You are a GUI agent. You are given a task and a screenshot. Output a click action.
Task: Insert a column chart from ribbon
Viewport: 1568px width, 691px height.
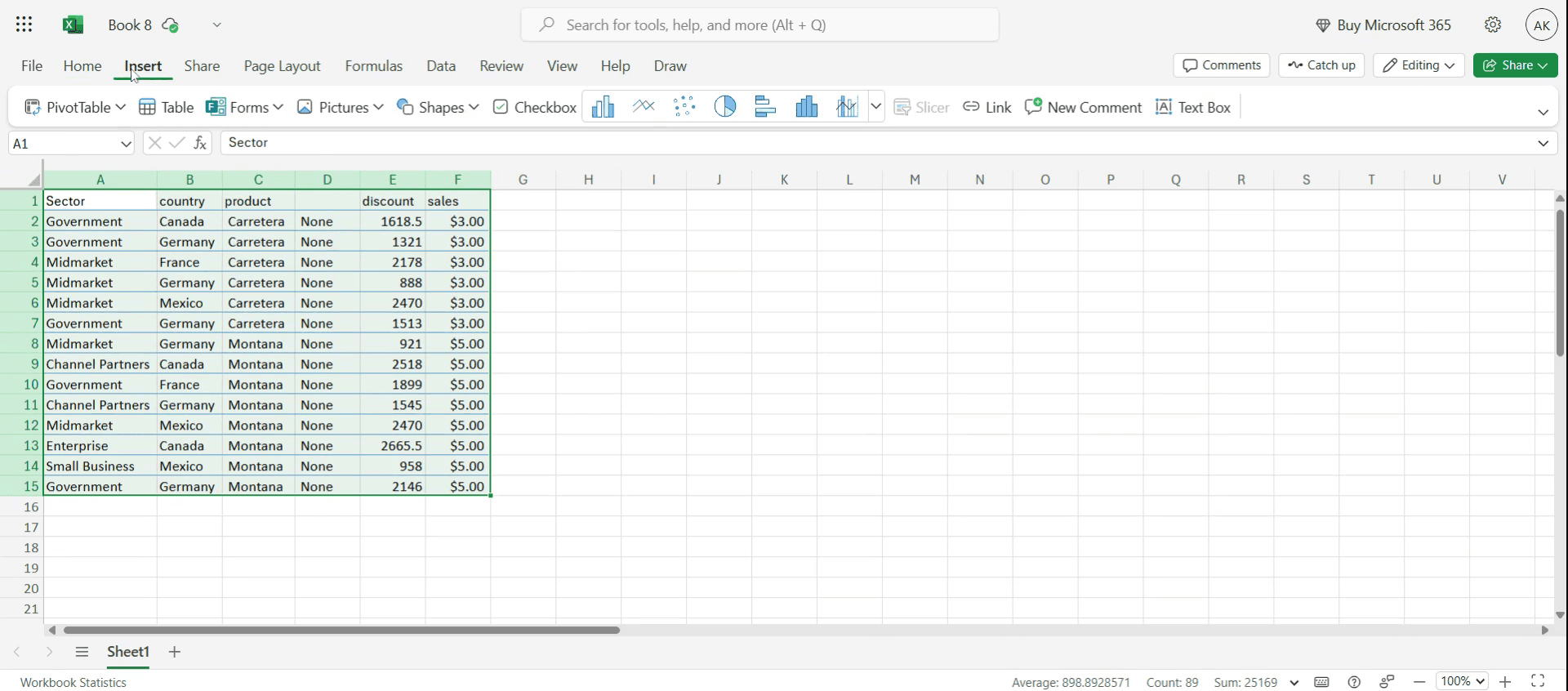[603, 107]
